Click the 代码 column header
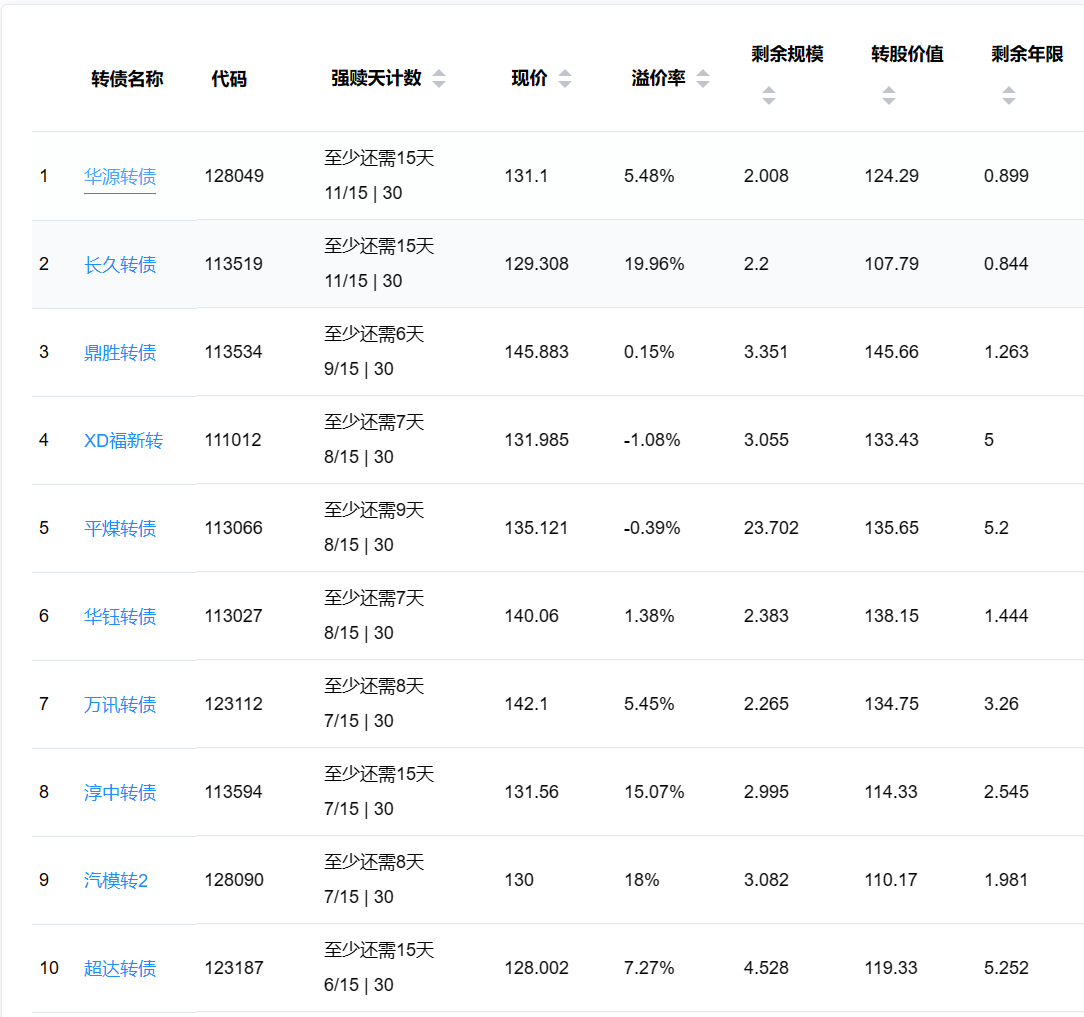This screenshot has width=1084, height=1017. point(229,79)
